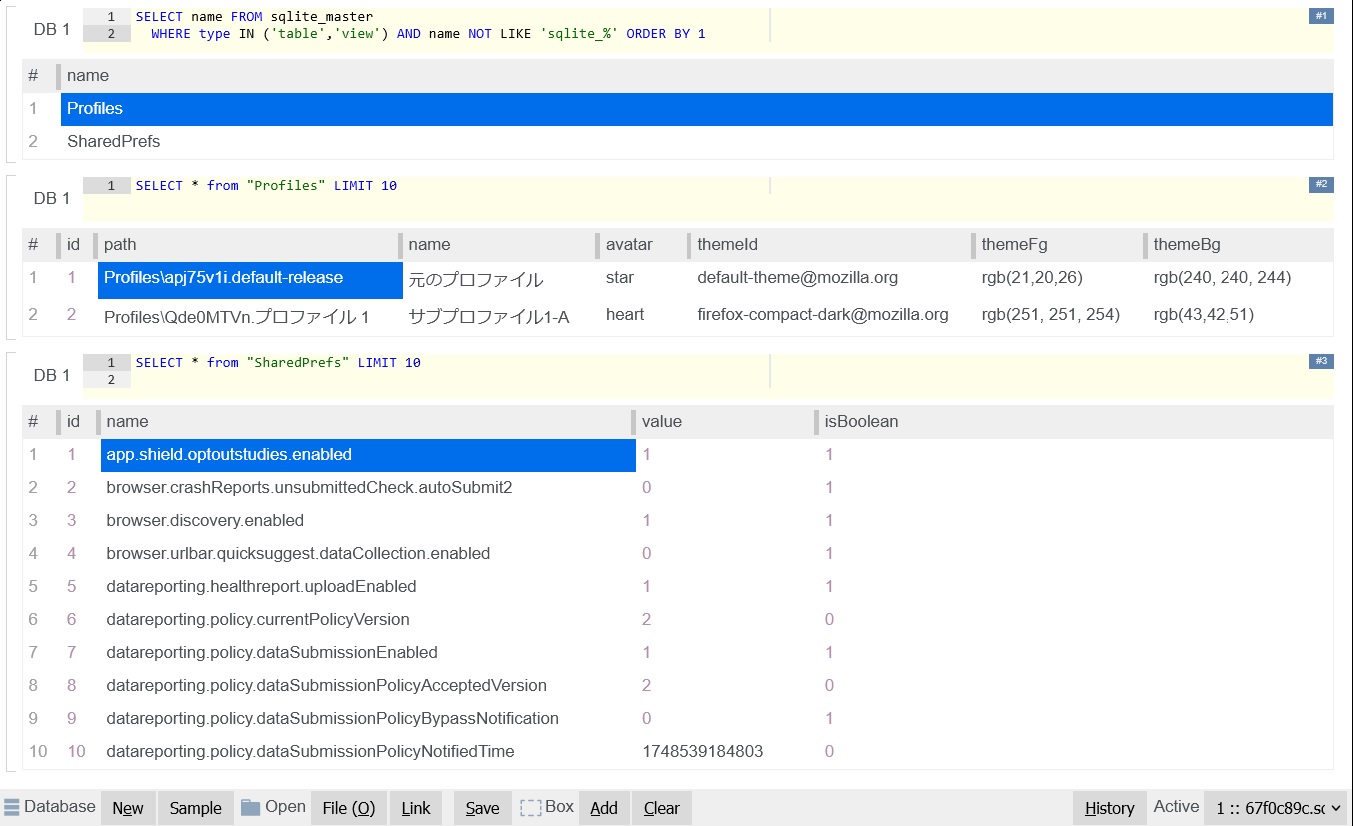The height and width of the screenshot is (826, 1353).
Task: Open the query History
Action: pos(1109,808)
